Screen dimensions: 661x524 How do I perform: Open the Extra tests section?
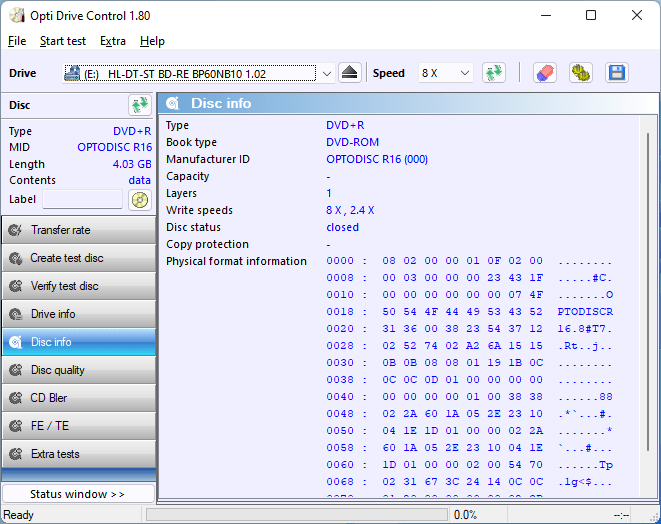(79, 454)
